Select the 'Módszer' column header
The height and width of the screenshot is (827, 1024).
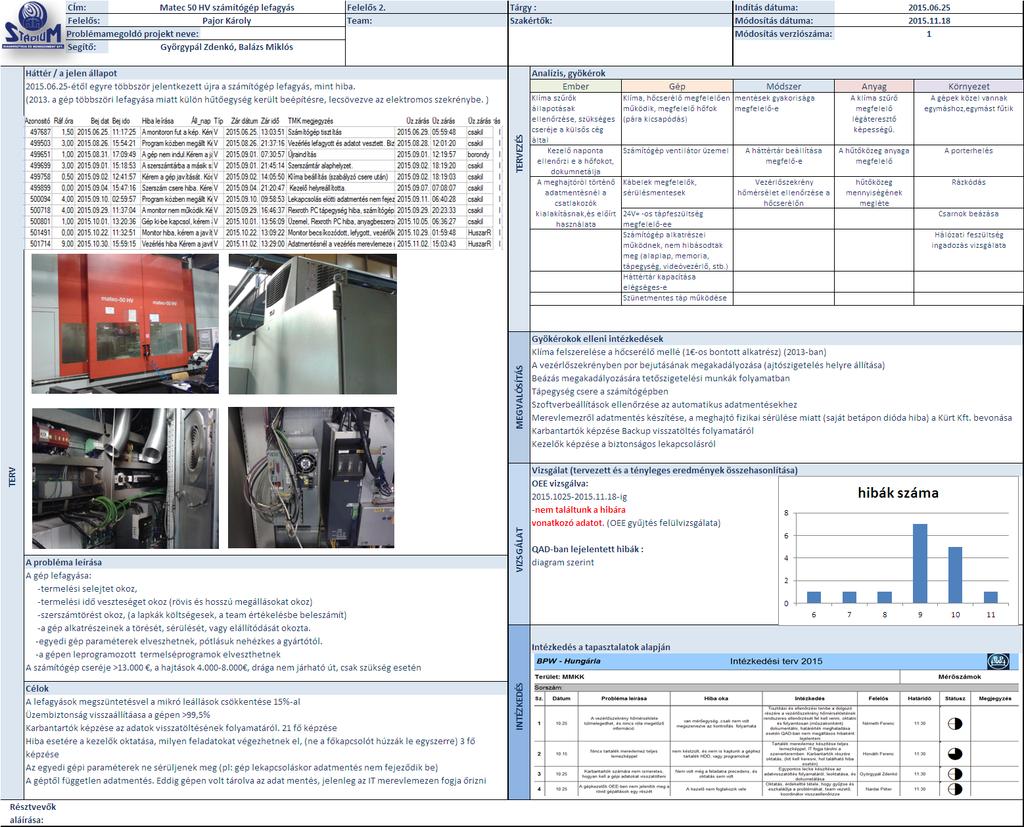pos(784,86)
